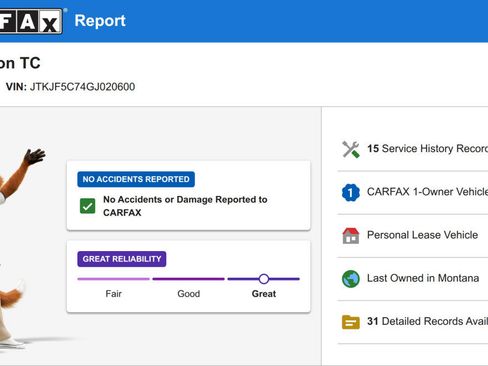Click the 'VIN:' label

coord(16,87)
